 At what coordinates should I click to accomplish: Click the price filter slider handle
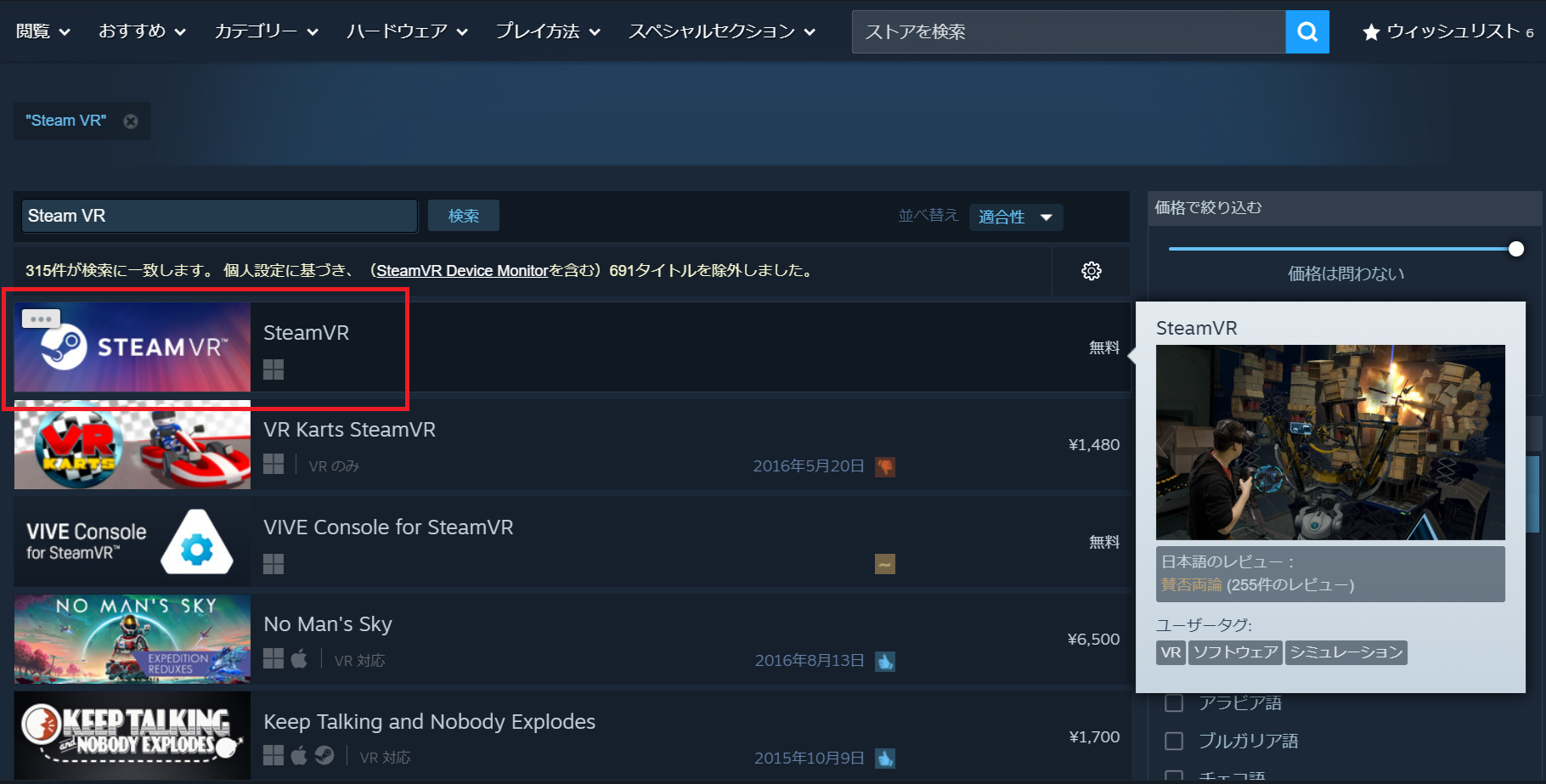point(1515,249)
